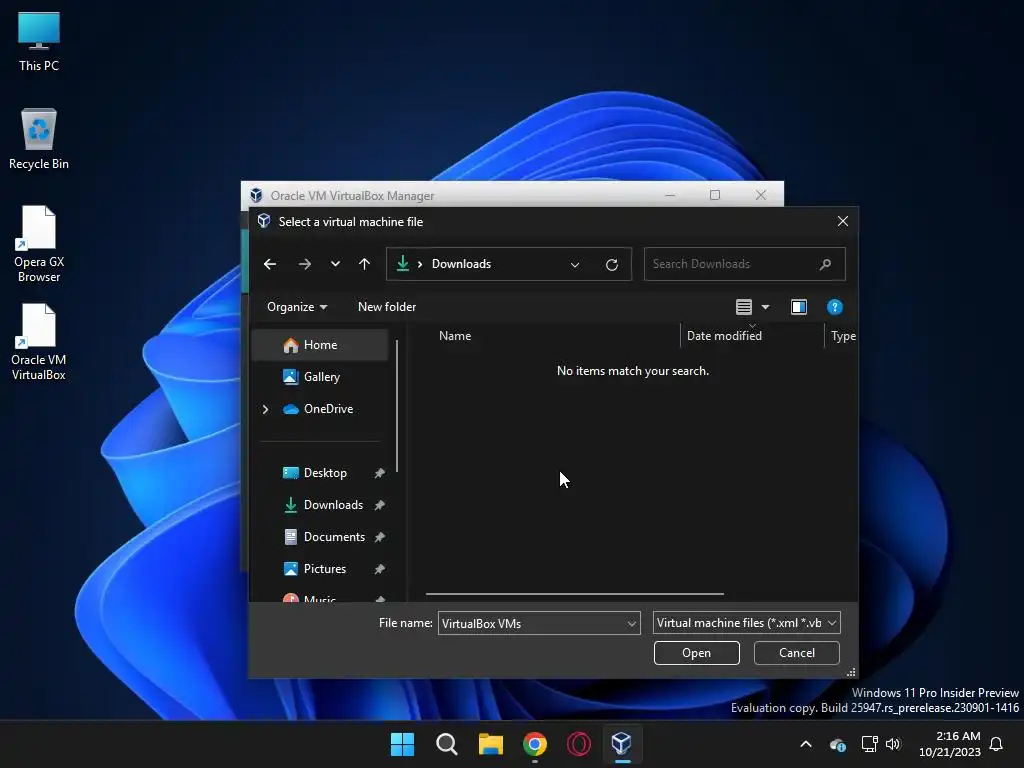1024x768 pixels.
Task: Open the Desktop quick access folder
Action: tap(325, 473)
